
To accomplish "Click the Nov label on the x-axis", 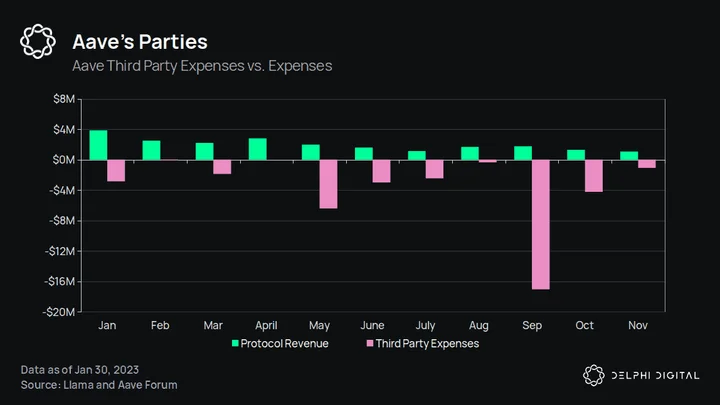I will pos(638,326).
